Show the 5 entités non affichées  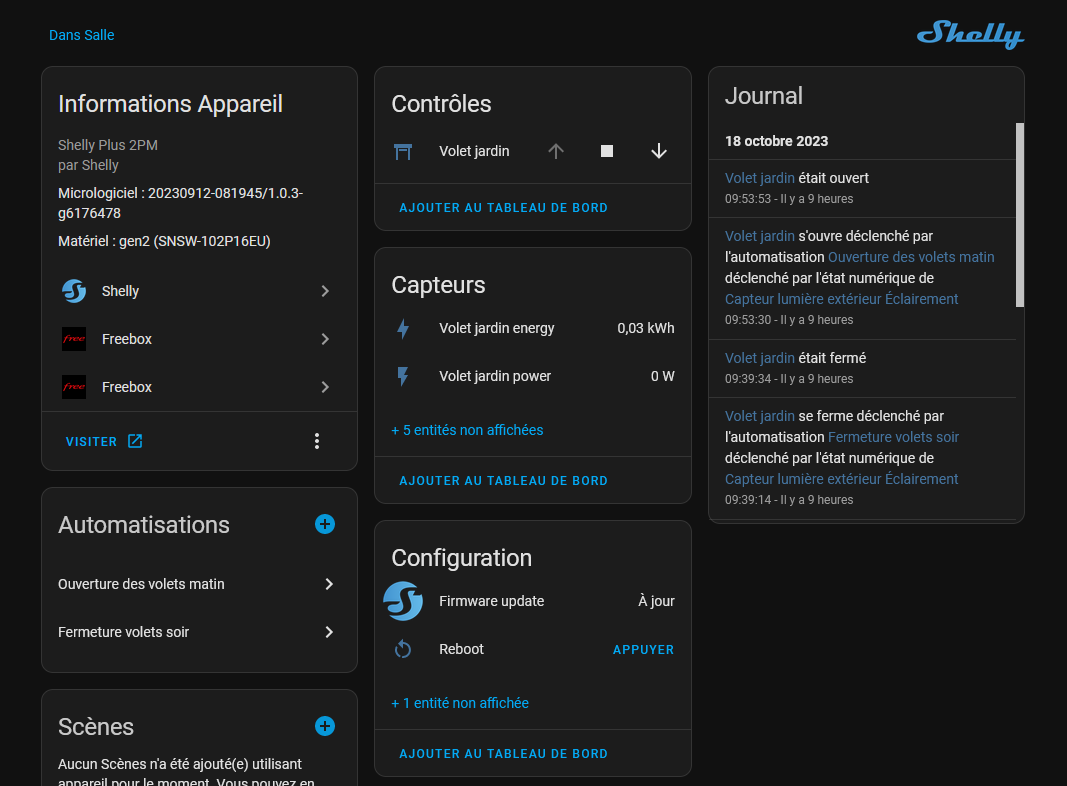(x=467, y=430)
